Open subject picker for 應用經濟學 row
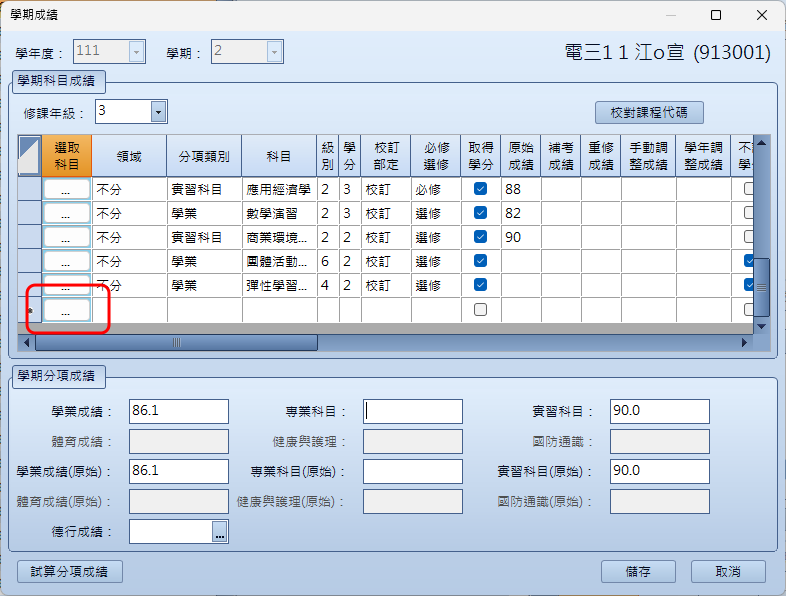 tap(67, 189)
